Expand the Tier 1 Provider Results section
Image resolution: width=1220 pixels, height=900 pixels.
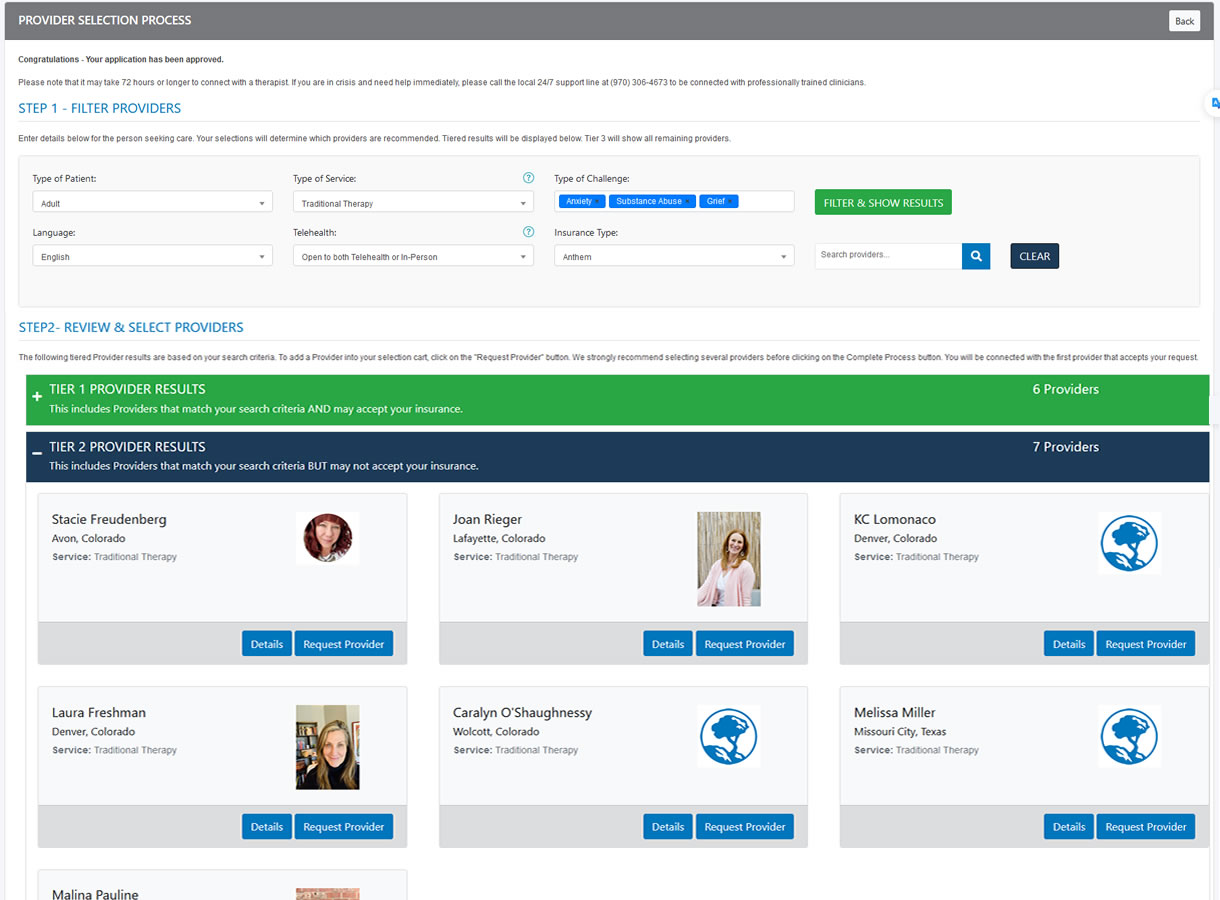coord(37,397)
